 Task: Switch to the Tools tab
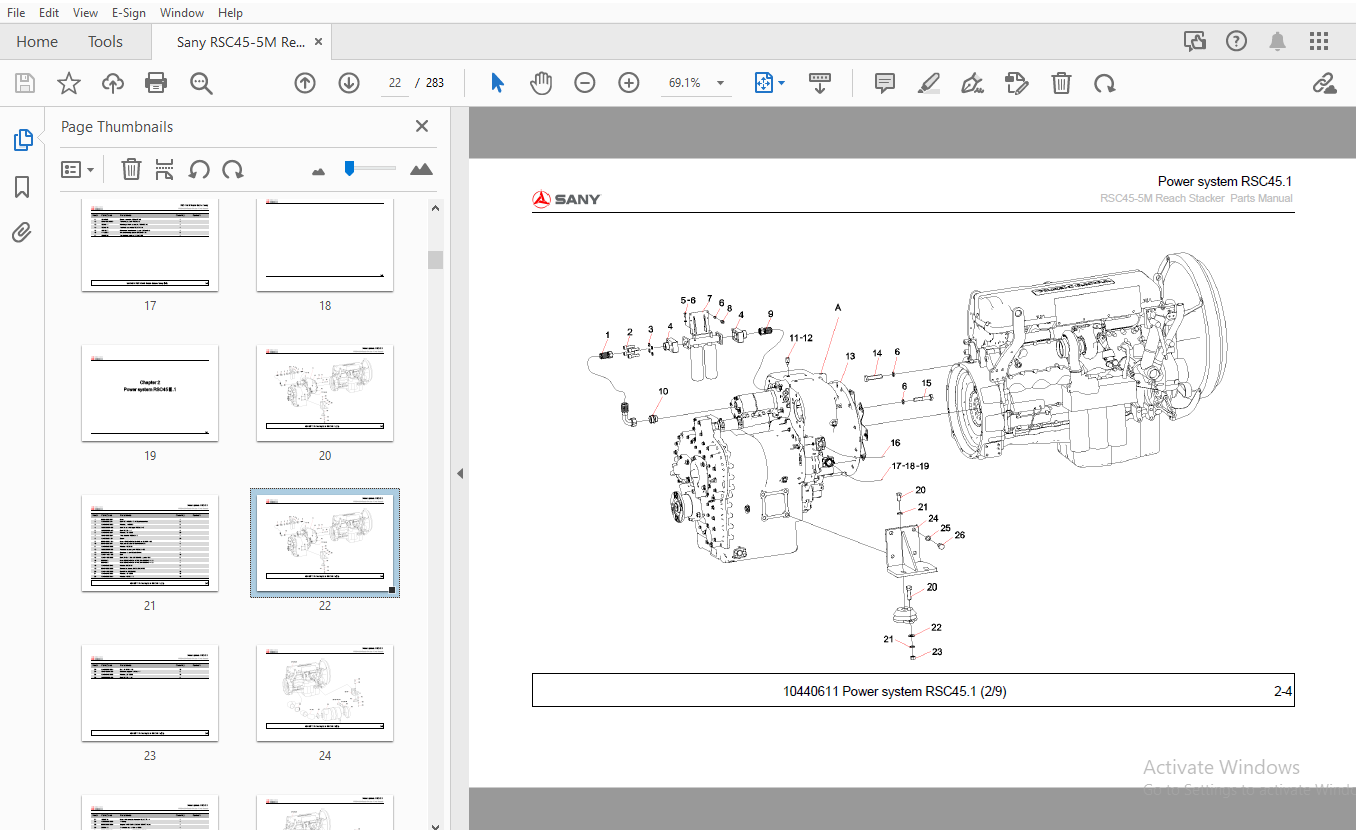105,42
